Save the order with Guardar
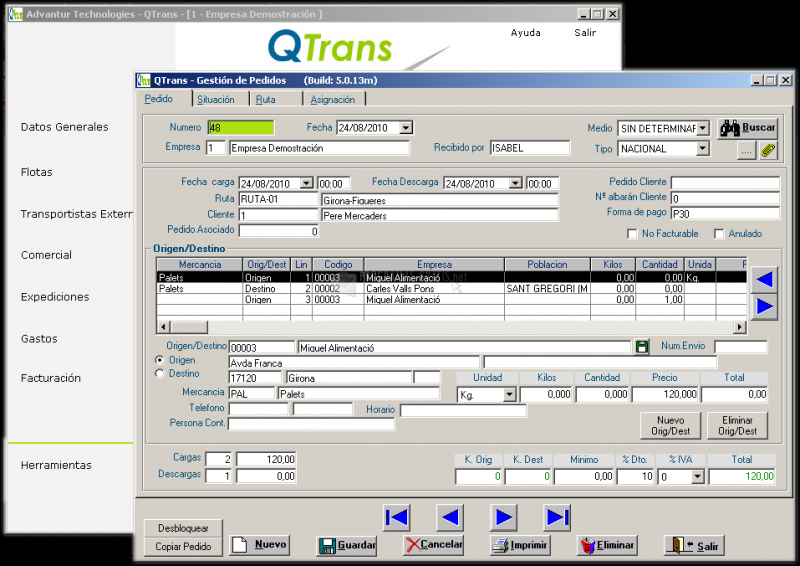 (346, 545)
